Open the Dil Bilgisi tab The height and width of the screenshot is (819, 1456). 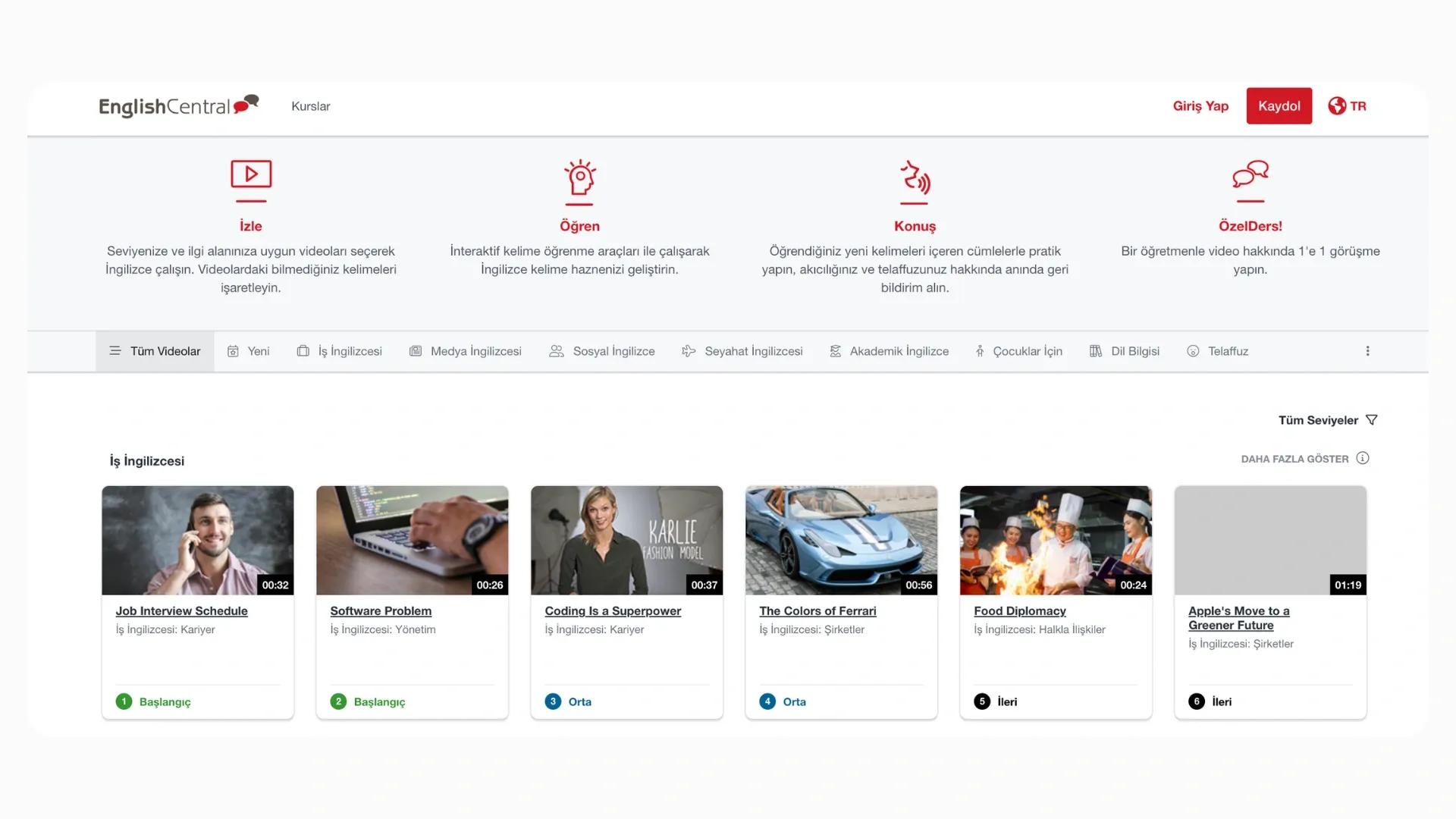(x=1125, y=351)
